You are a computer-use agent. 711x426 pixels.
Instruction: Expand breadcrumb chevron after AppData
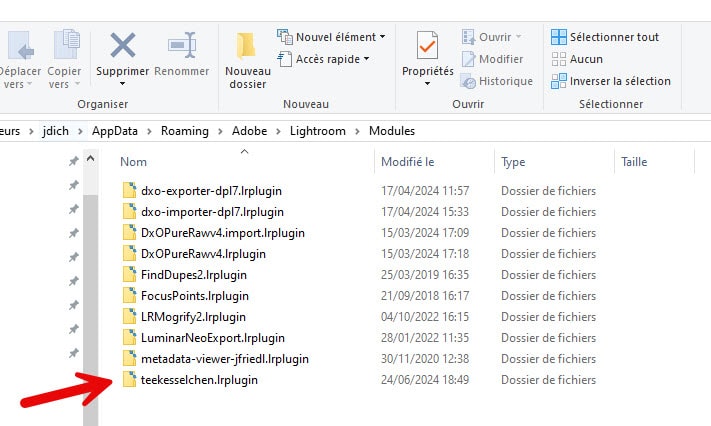[149, 132]
